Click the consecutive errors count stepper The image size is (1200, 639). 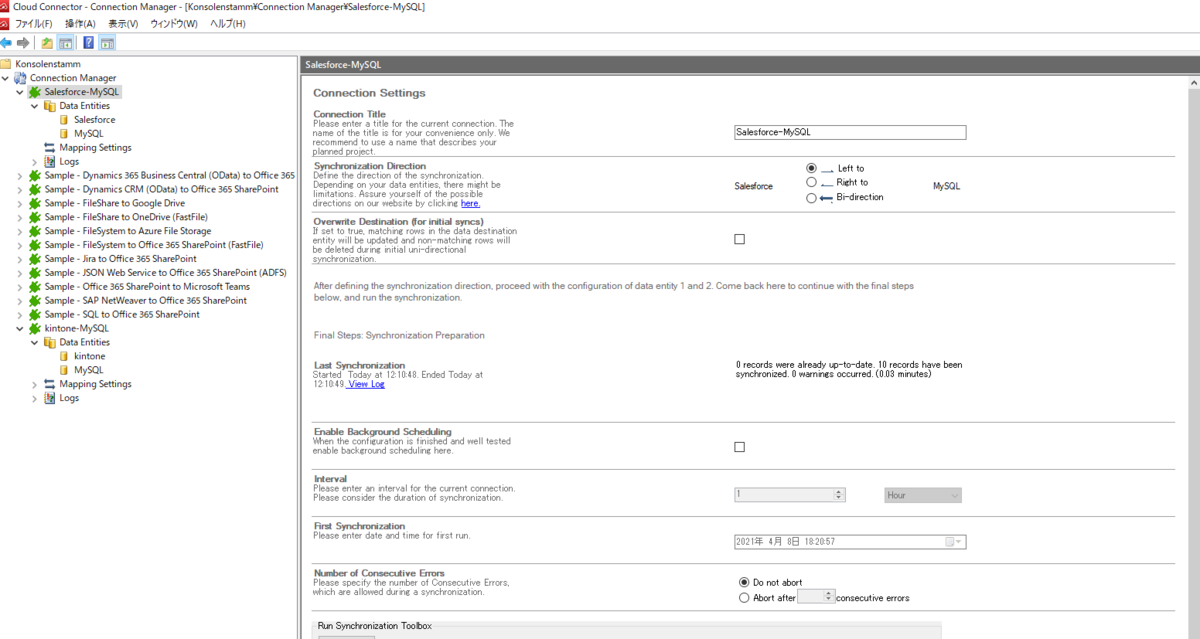[x=828, y=596]
